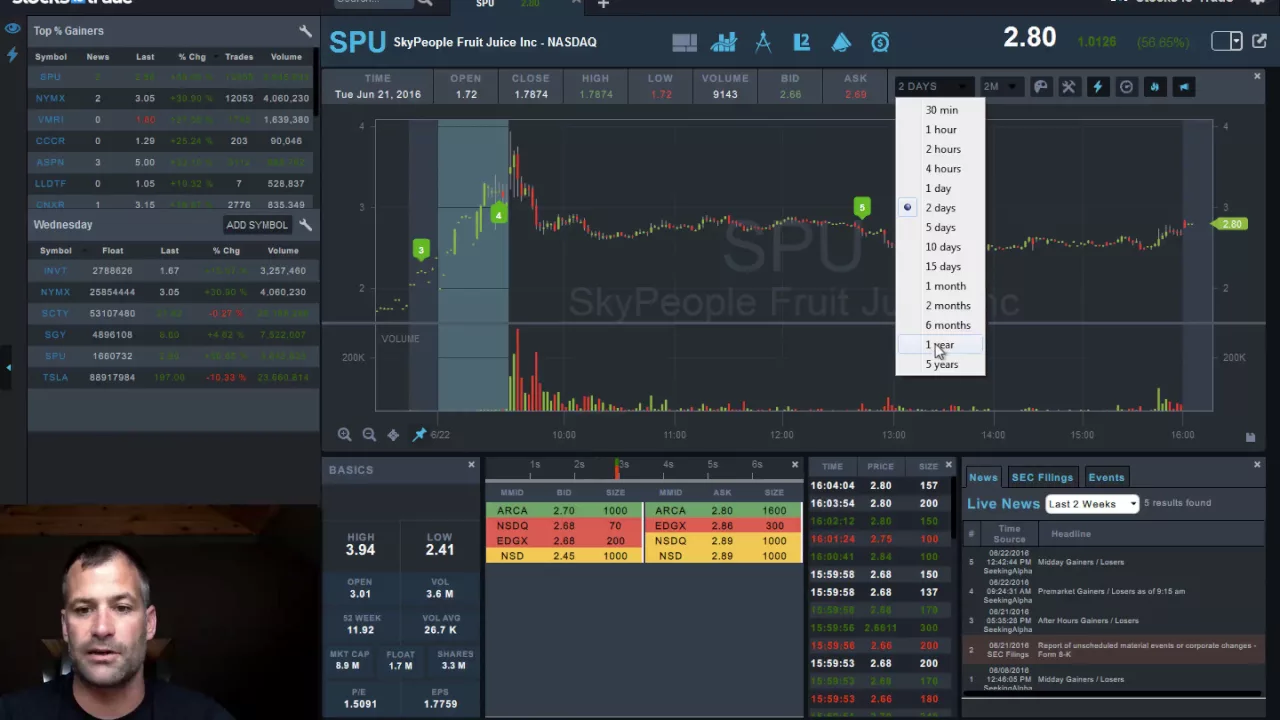Viewport: 1280px width, 720px height.
Task: Click chart news marker 5
Action: [x=862, y=208]
